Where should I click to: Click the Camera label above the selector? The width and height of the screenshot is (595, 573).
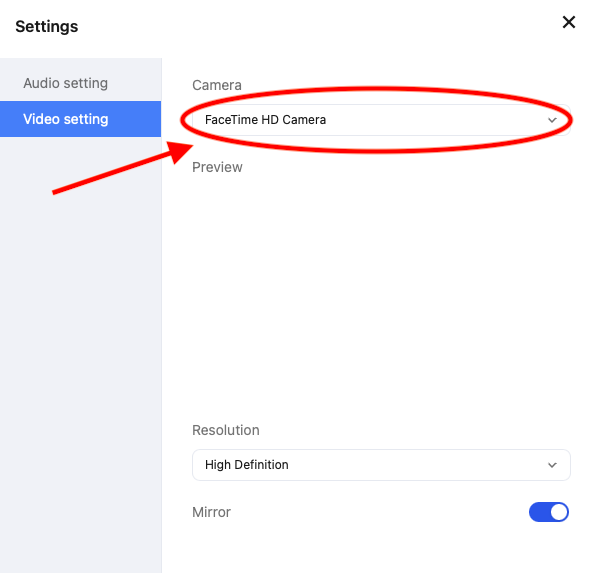coord(217,85)
